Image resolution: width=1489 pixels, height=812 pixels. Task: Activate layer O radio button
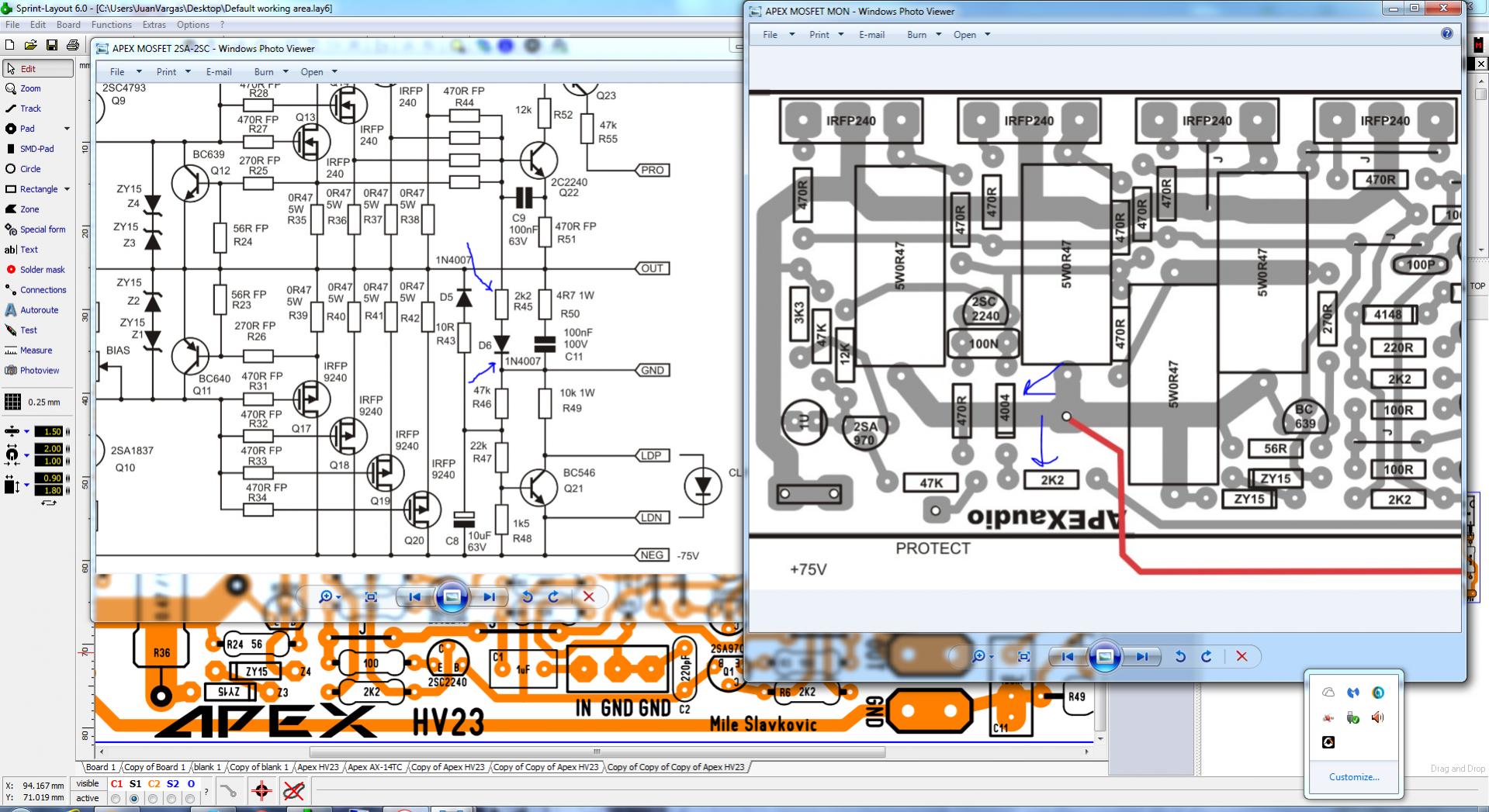pos(190,798)
